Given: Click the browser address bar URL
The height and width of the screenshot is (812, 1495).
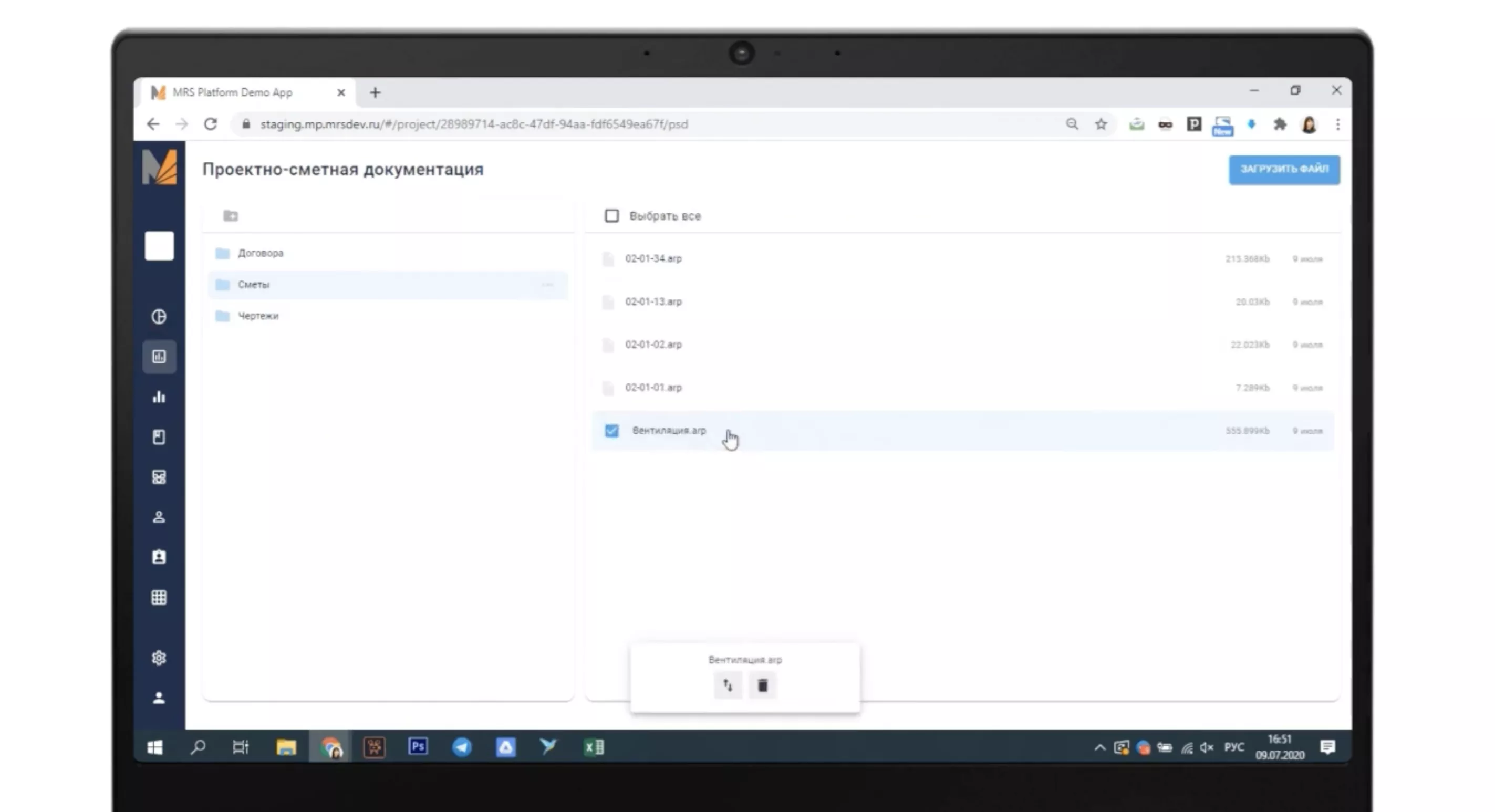Looking at the screenshot, I should (474, 124).
